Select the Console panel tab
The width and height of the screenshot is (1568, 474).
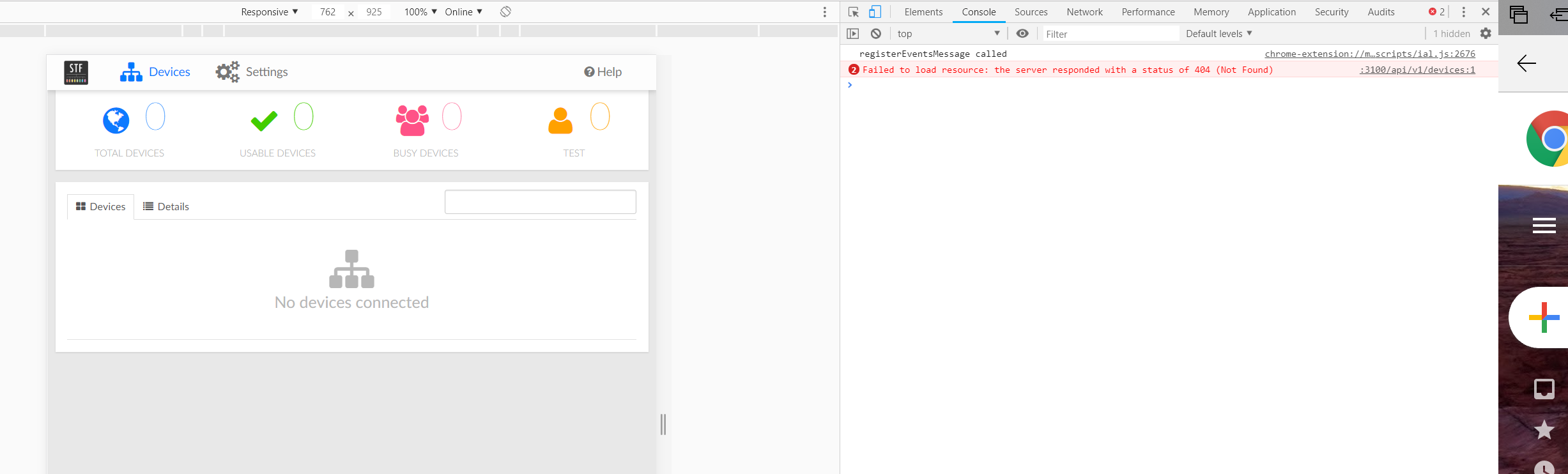pyautogui.click(x=979, y=12)
